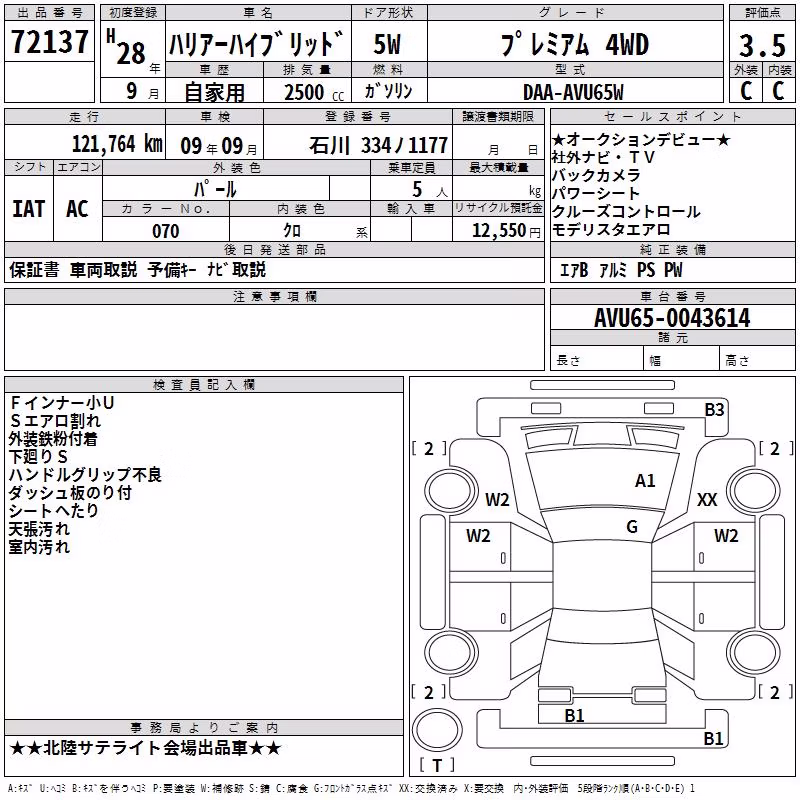Click the fuel type ガソリン
Image resolution: width=800 pixels, height=800 pixels.
pos(388,91)
